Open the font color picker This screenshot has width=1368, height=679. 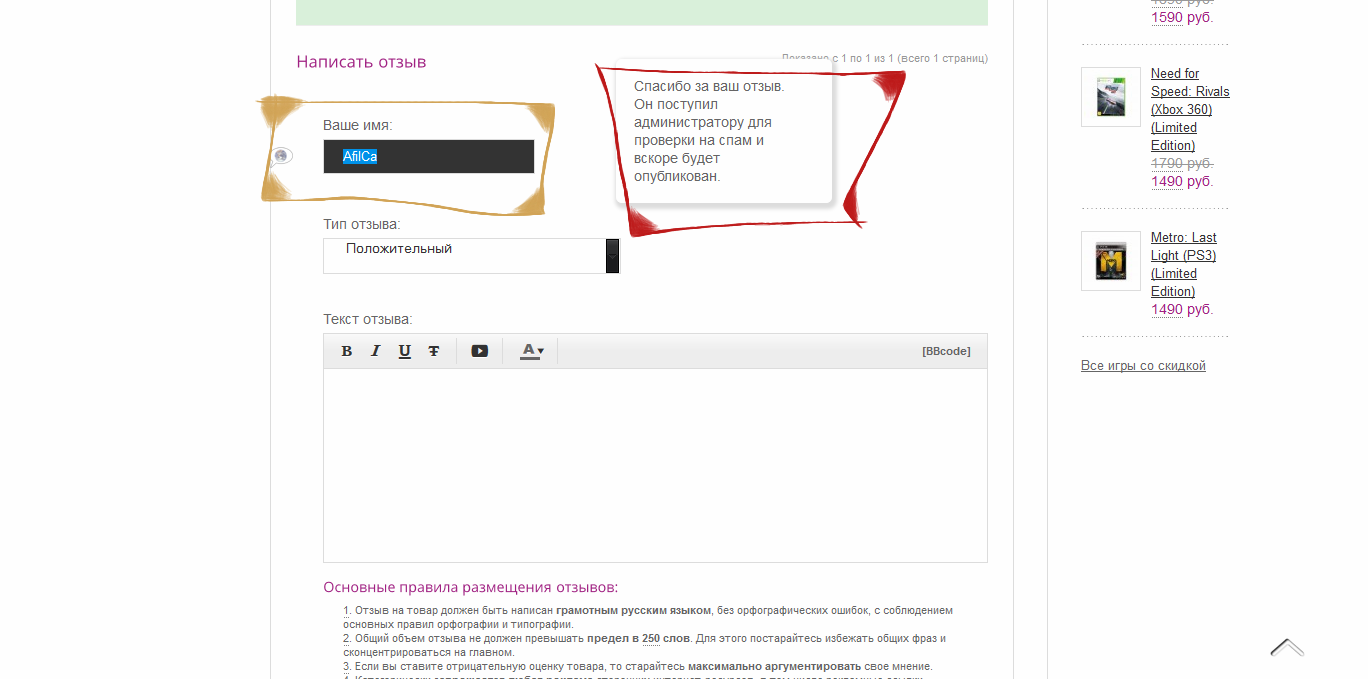coord(531,351)
